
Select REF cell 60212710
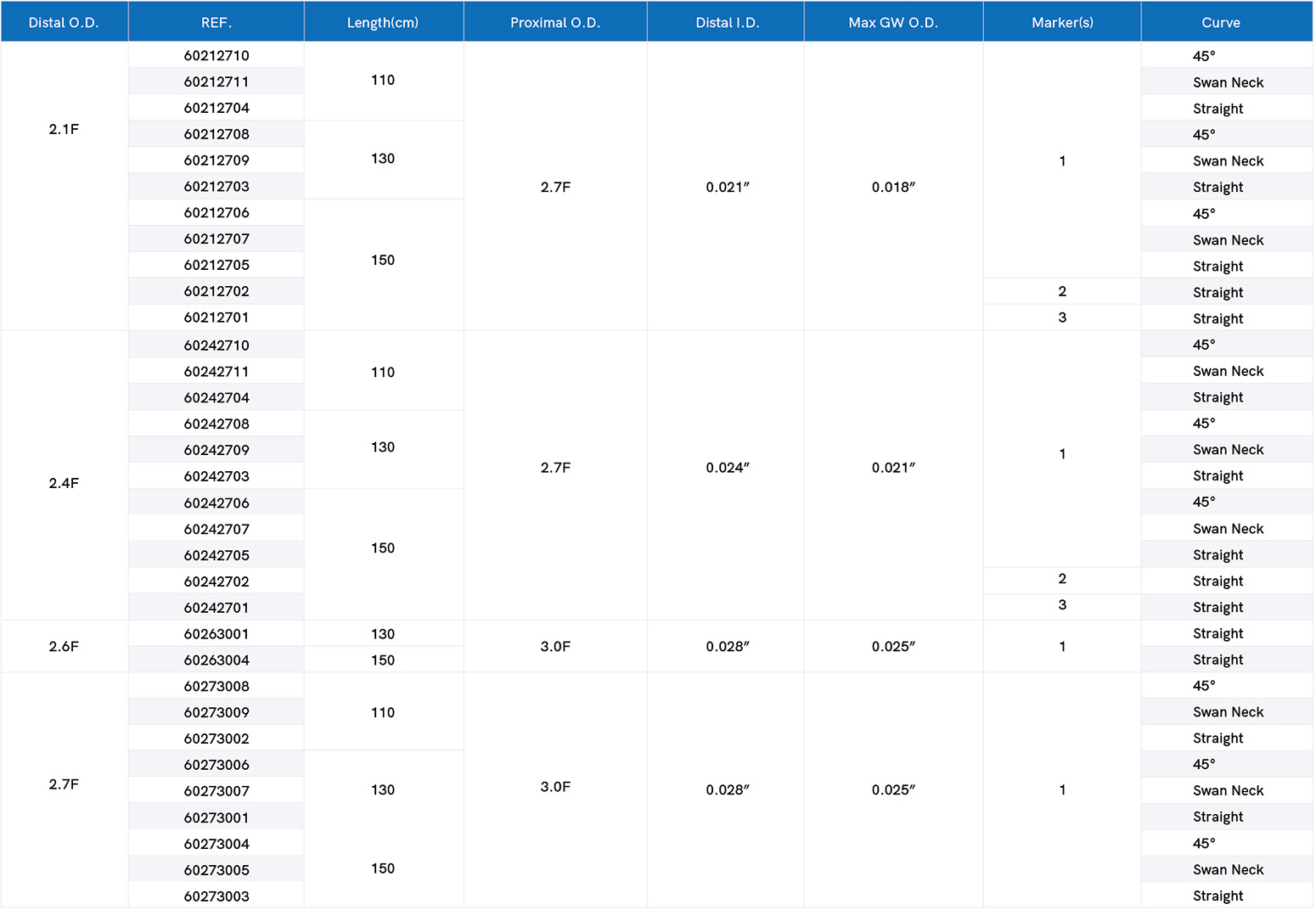217,55
